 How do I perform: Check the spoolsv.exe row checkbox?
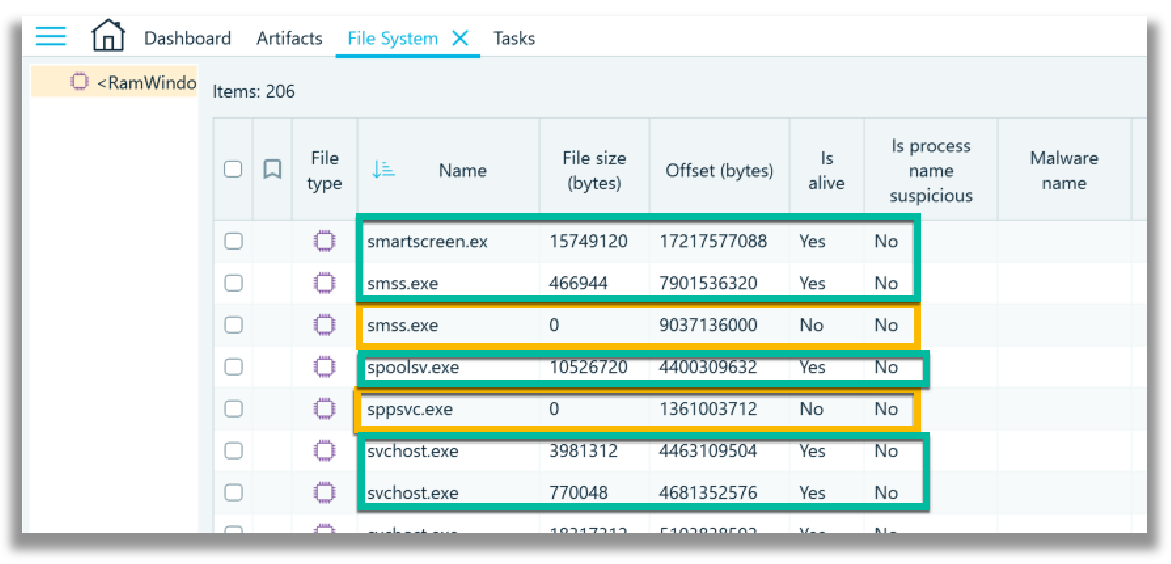click(234, 367)
